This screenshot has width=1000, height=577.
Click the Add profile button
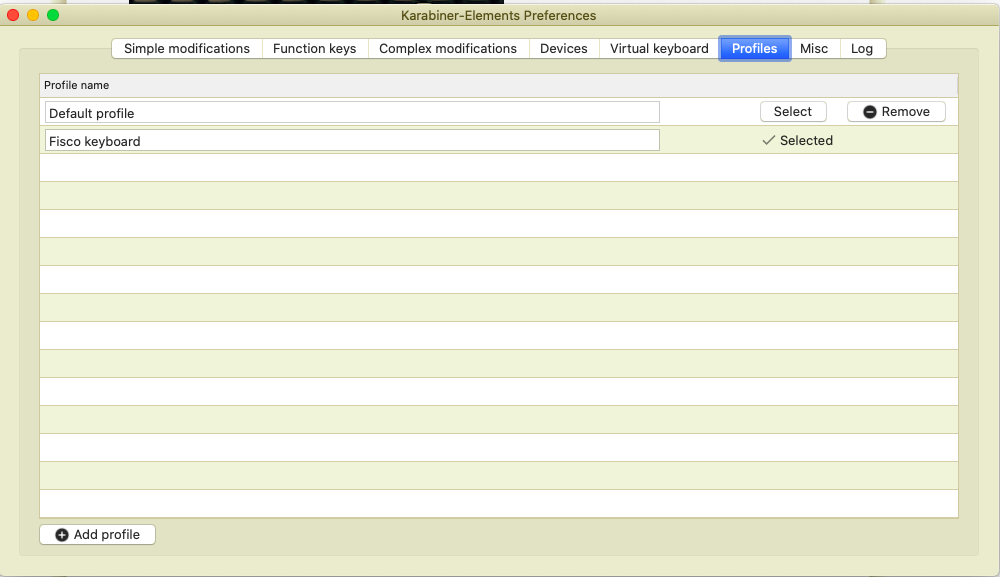(x=98, y=534)
